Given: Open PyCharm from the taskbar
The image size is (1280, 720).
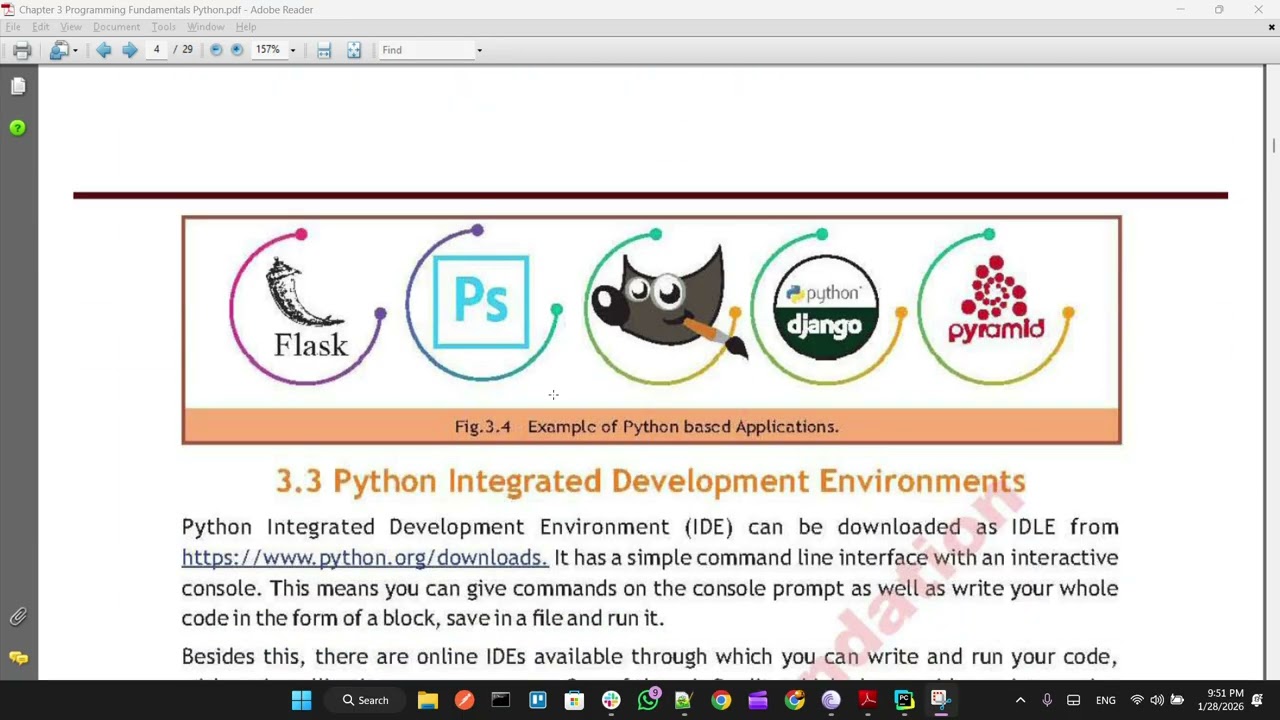Looking at the screenshot, I should click(x=904, y=700).
